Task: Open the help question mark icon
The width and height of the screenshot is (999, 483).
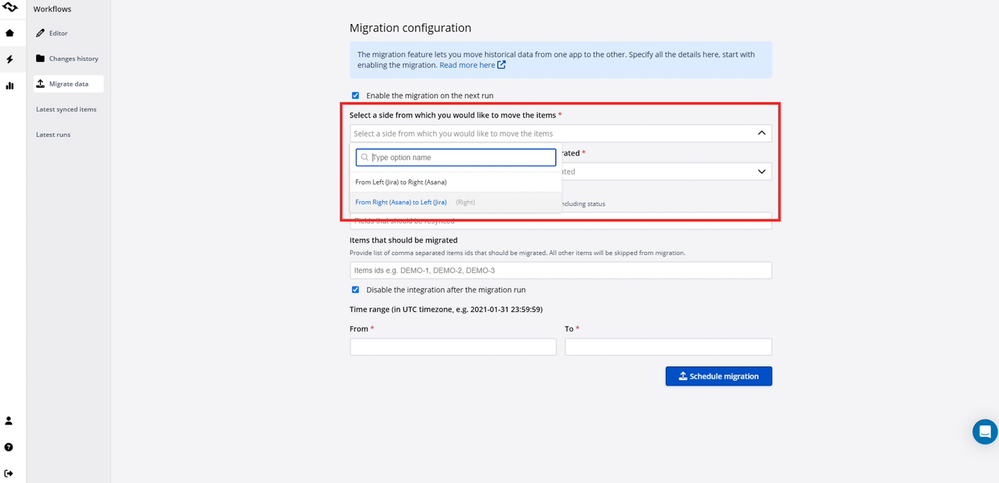Action: click(x=10, y=447)
